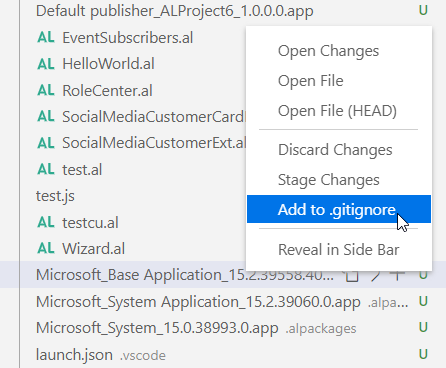
Task: Click AL file icon of RoleCenter.al
Action: (46, 90)
